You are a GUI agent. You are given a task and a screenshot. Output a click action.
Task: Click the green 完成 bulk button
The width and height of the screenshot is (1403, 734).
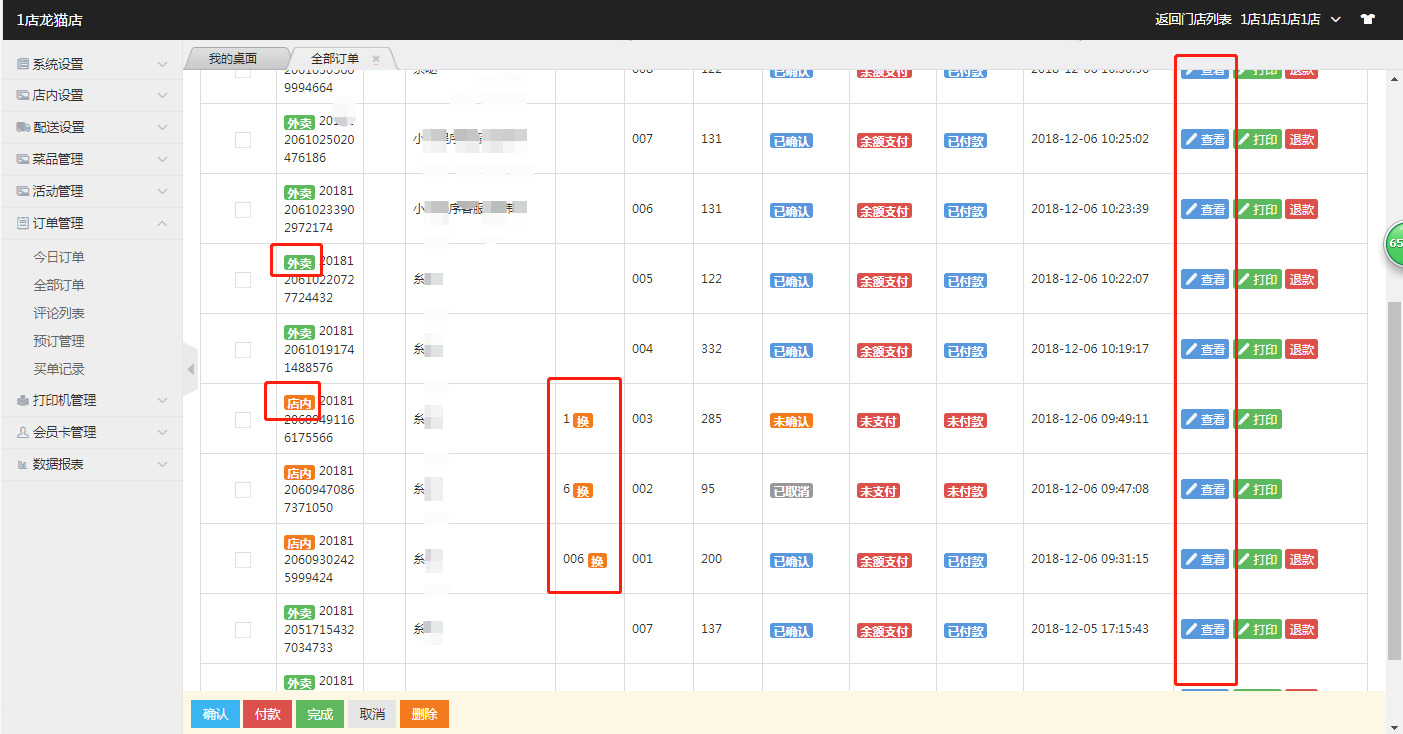coord(320,714)
